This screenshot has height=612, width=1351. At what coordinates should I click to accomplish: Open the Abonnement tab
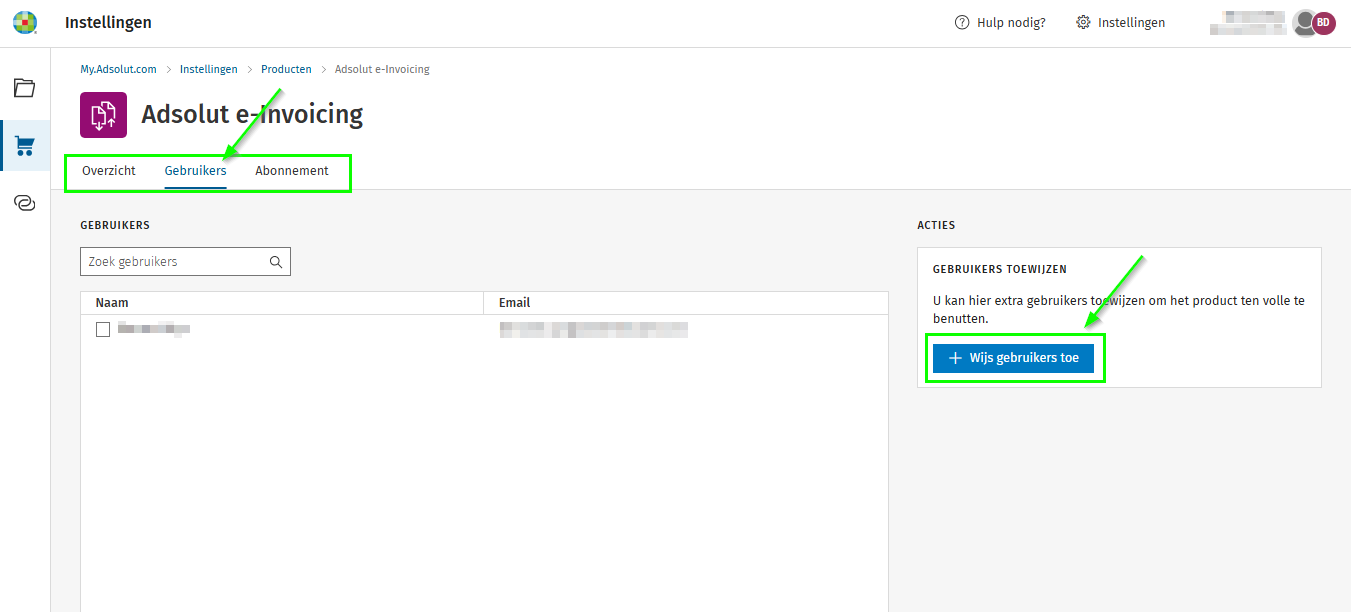point(292,171)
